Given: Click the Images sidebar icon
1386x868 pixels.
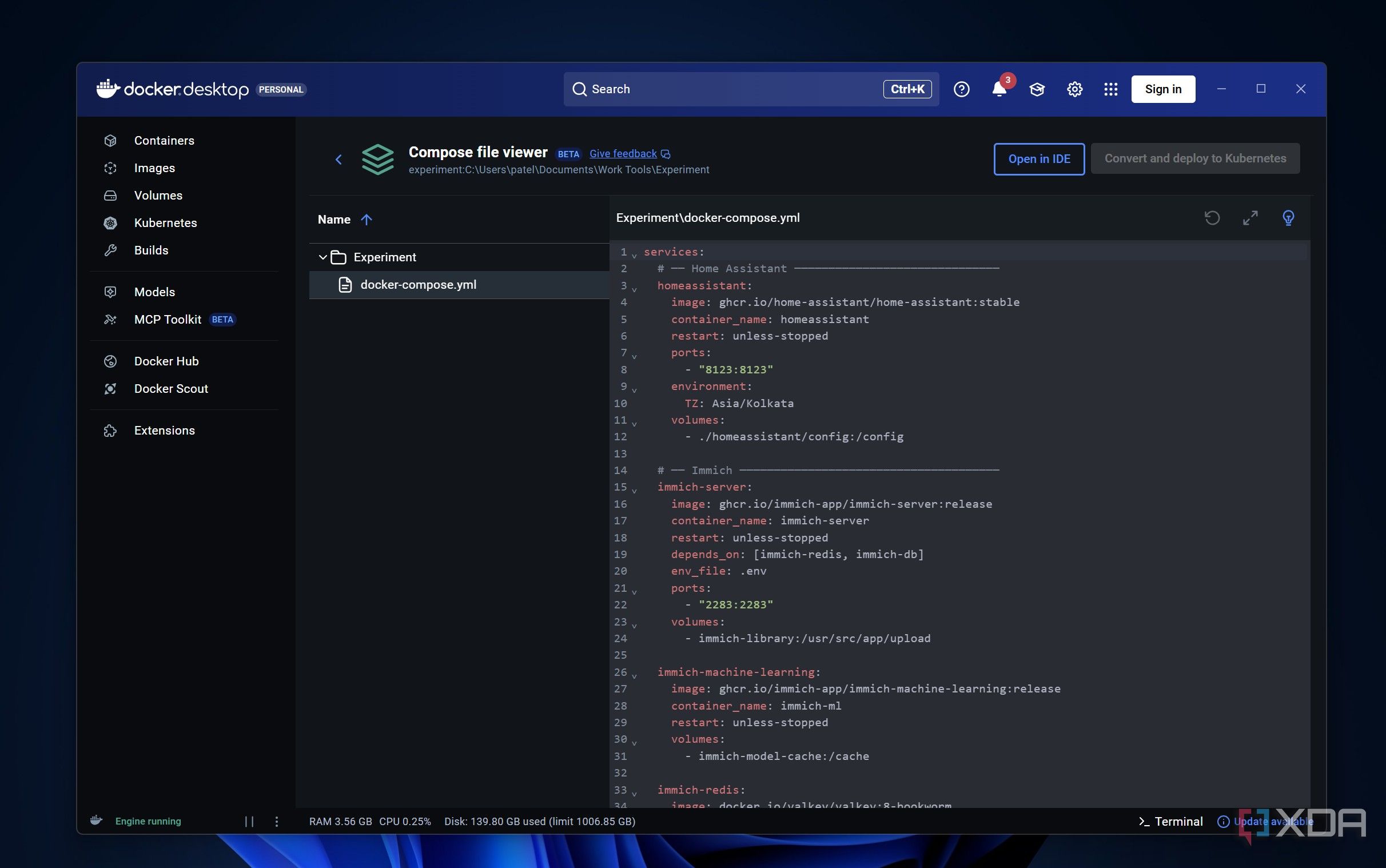Looking at the screenshot, I should tap(110, 168).
